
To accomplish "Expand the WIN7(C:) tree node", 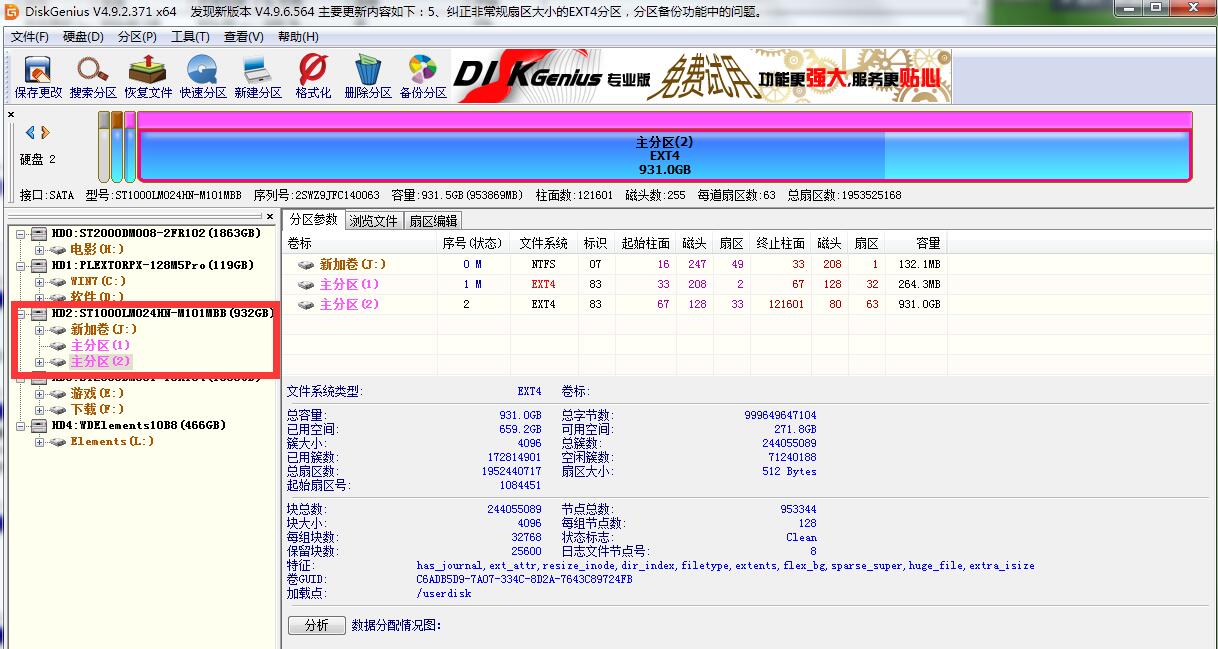I will click(40, 281).
